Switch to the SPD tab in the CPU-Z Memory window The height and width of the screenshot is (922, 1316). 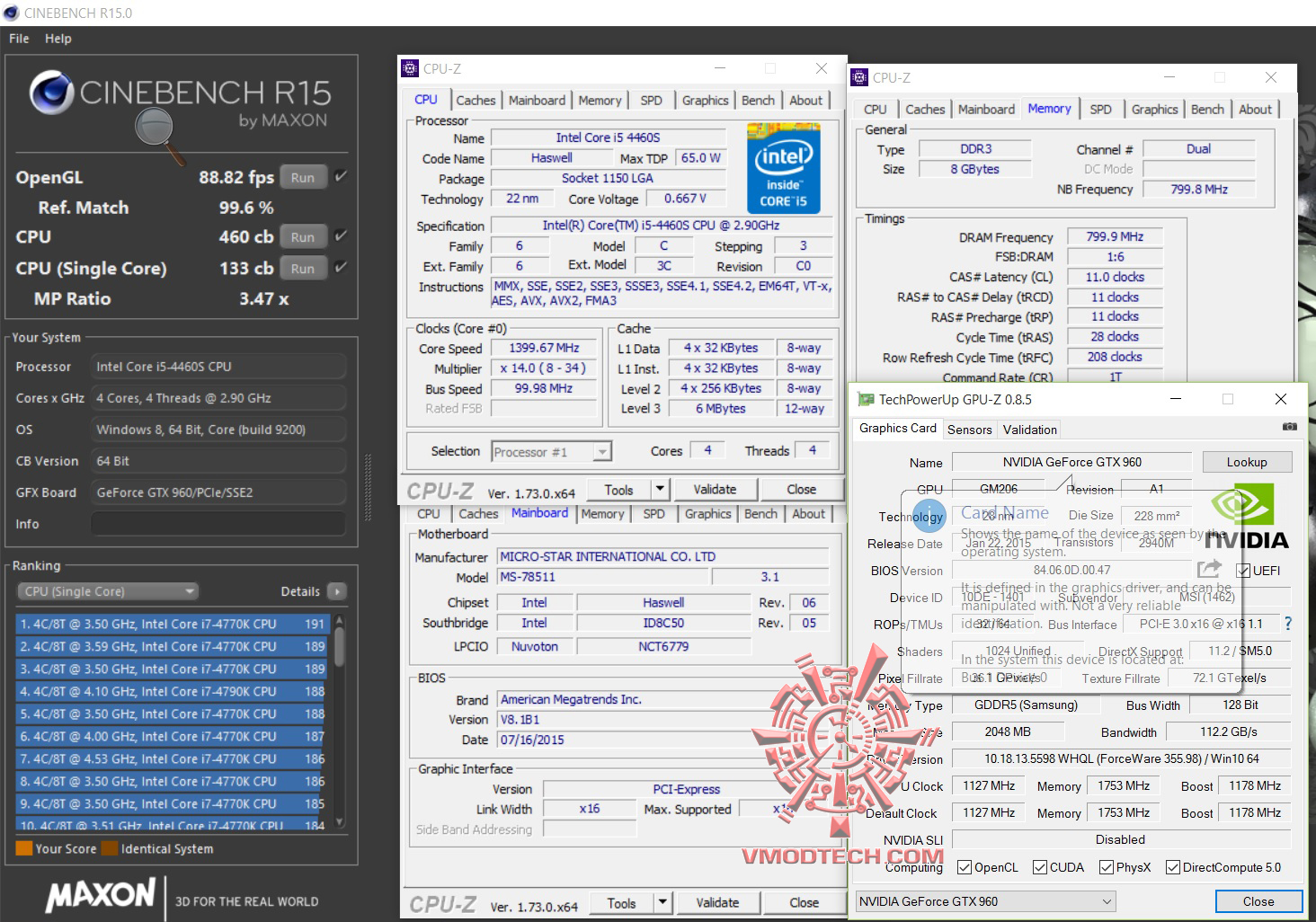point(1100,110)
